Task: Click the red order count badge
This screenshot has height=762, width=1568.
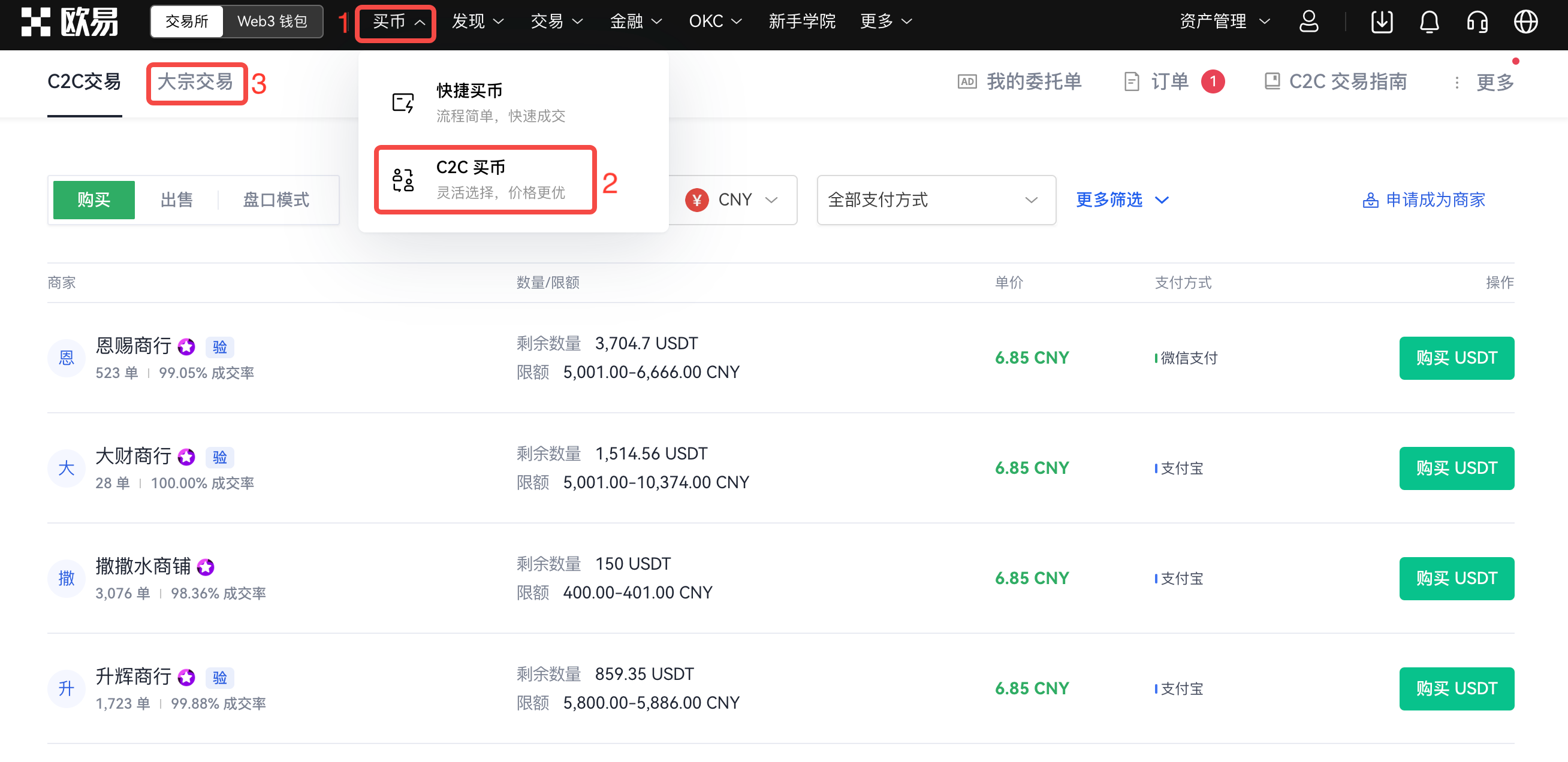Action: coord(1213,81)
